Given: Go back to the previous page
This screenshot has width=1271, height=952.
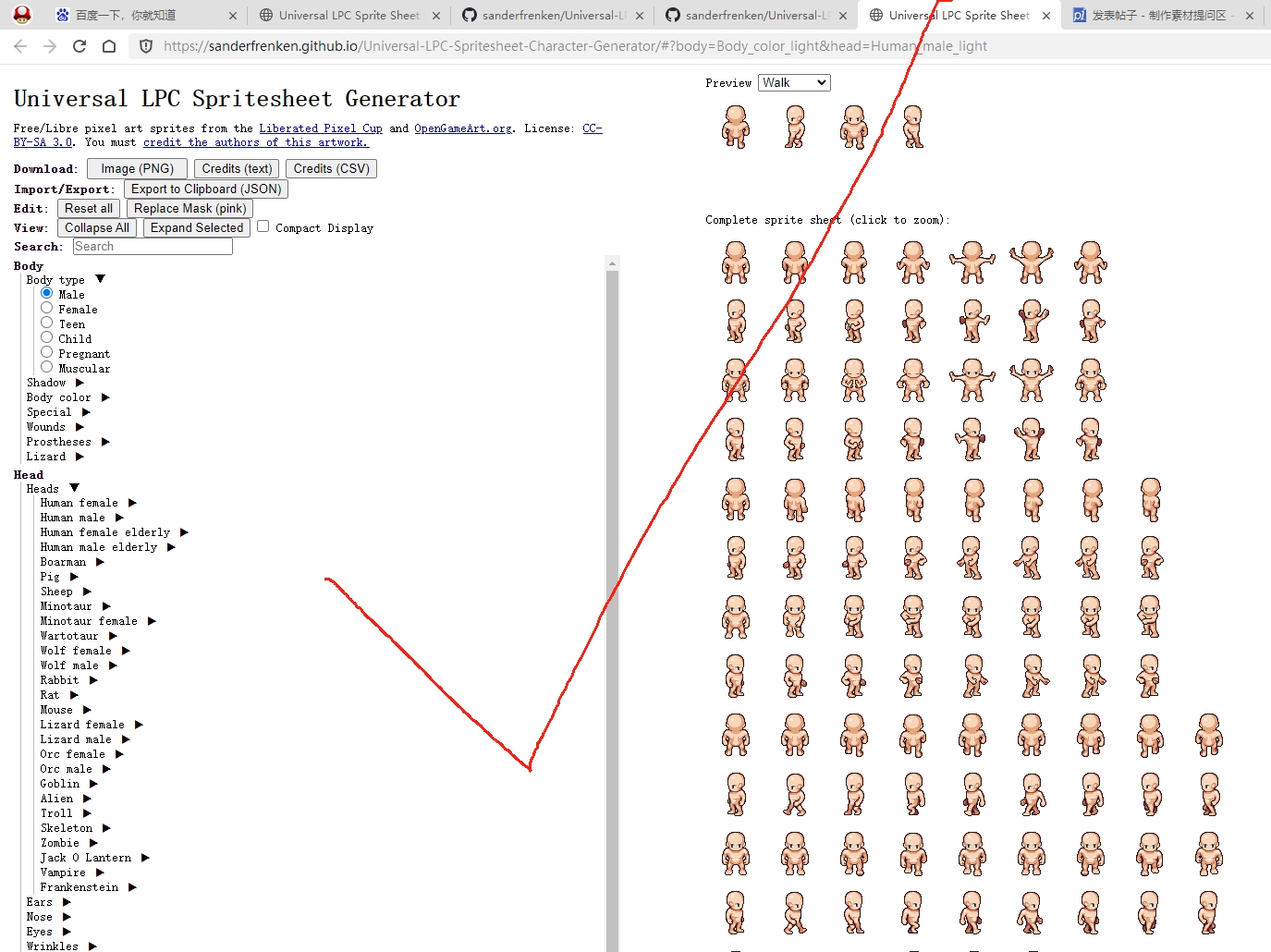Looking at the screenshot, I should pos(20,46).
